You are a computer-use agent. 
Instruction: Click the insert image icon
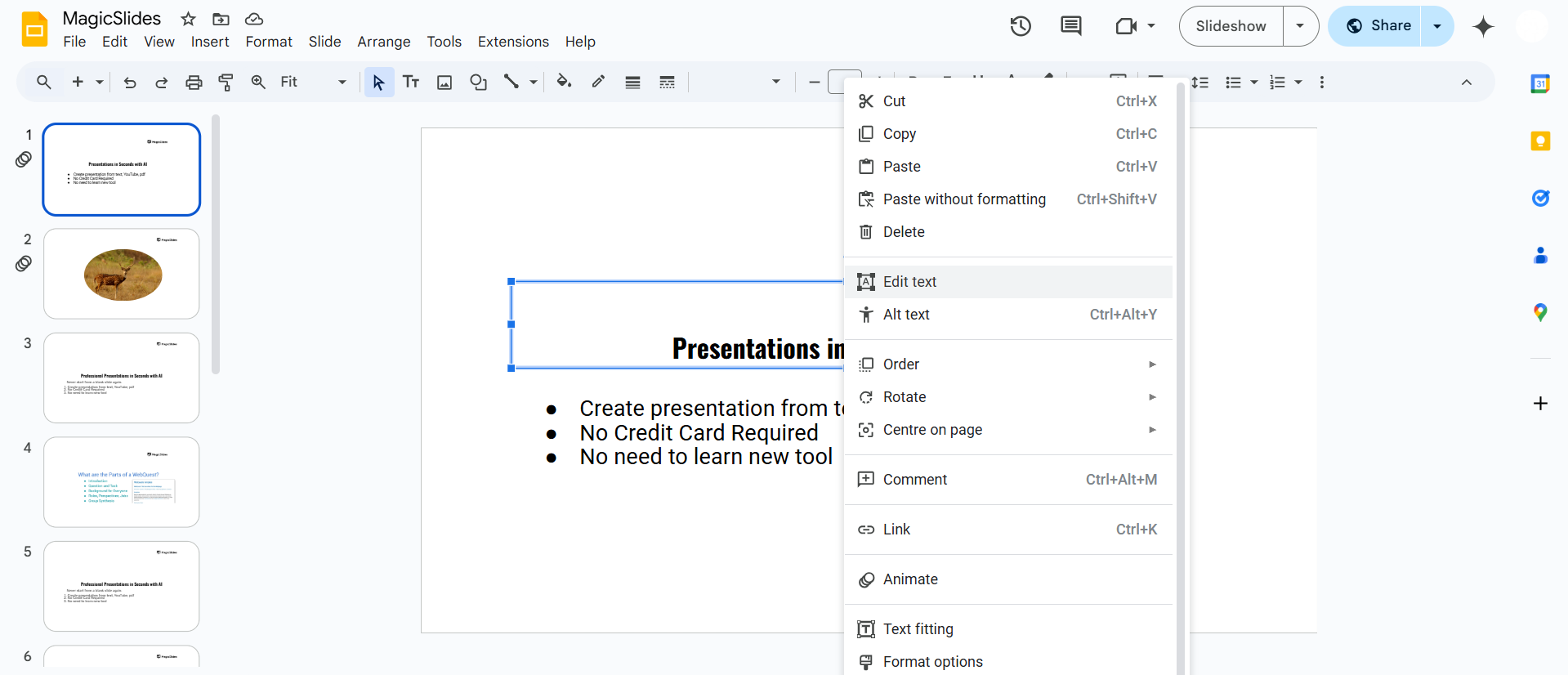pyautogui.click(x=444, y=82)
